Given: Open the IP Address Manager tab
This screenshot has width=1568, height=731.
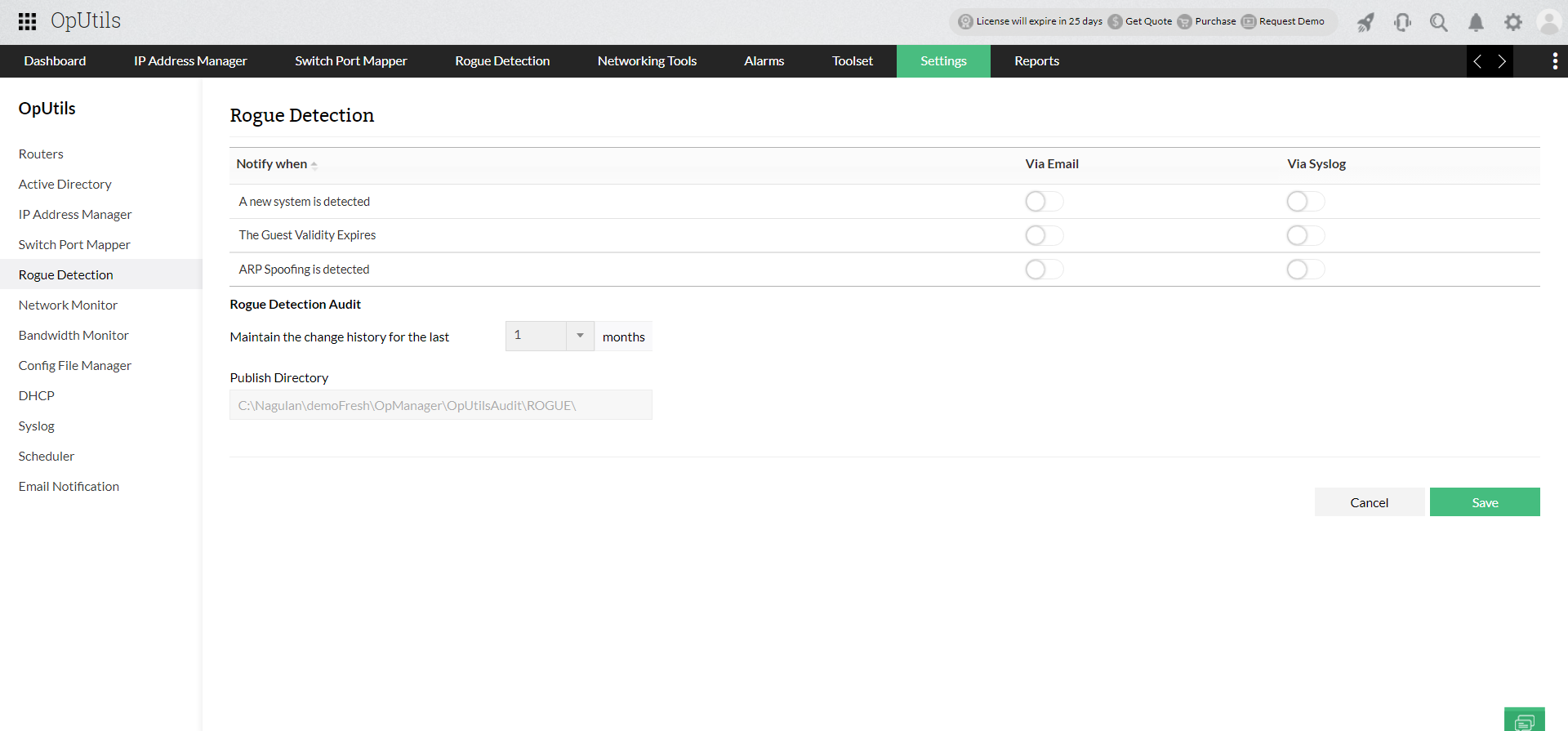Looking at the screenshot, I should pos(190,61).
